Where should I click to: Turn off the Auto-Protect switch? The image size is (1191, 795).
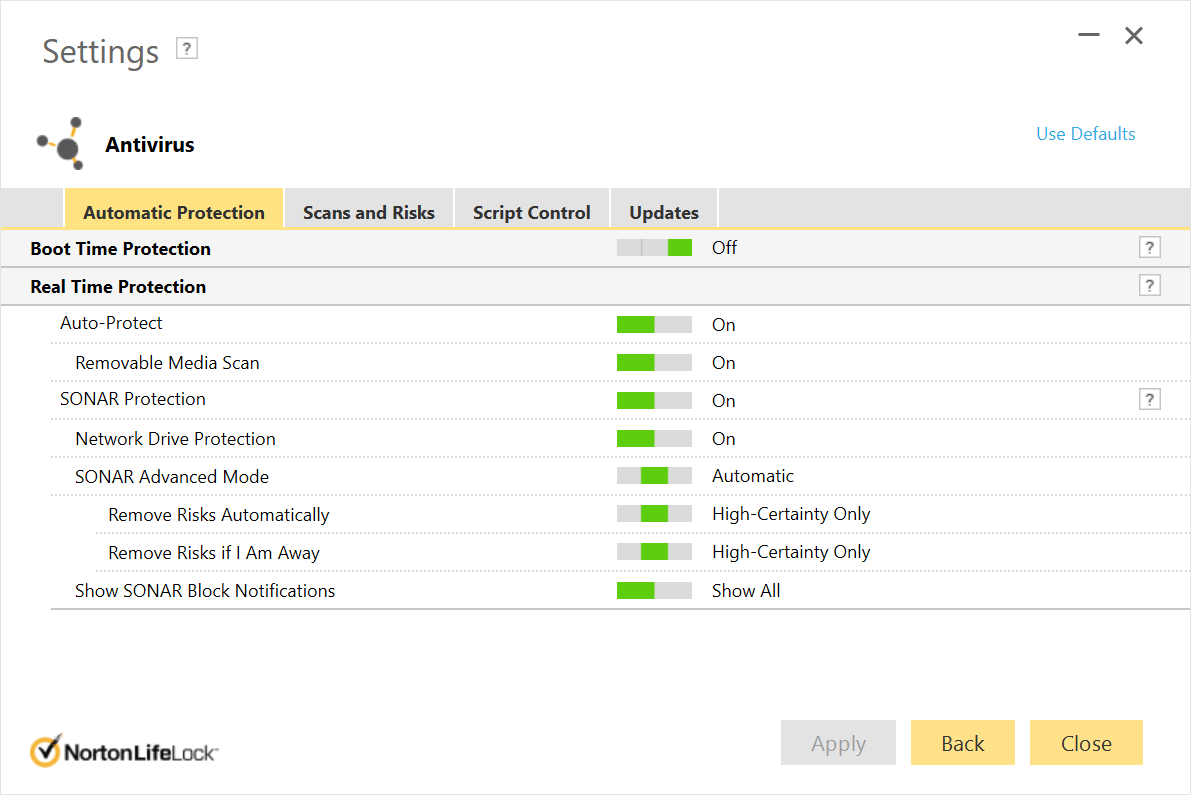tap(654, 324)
